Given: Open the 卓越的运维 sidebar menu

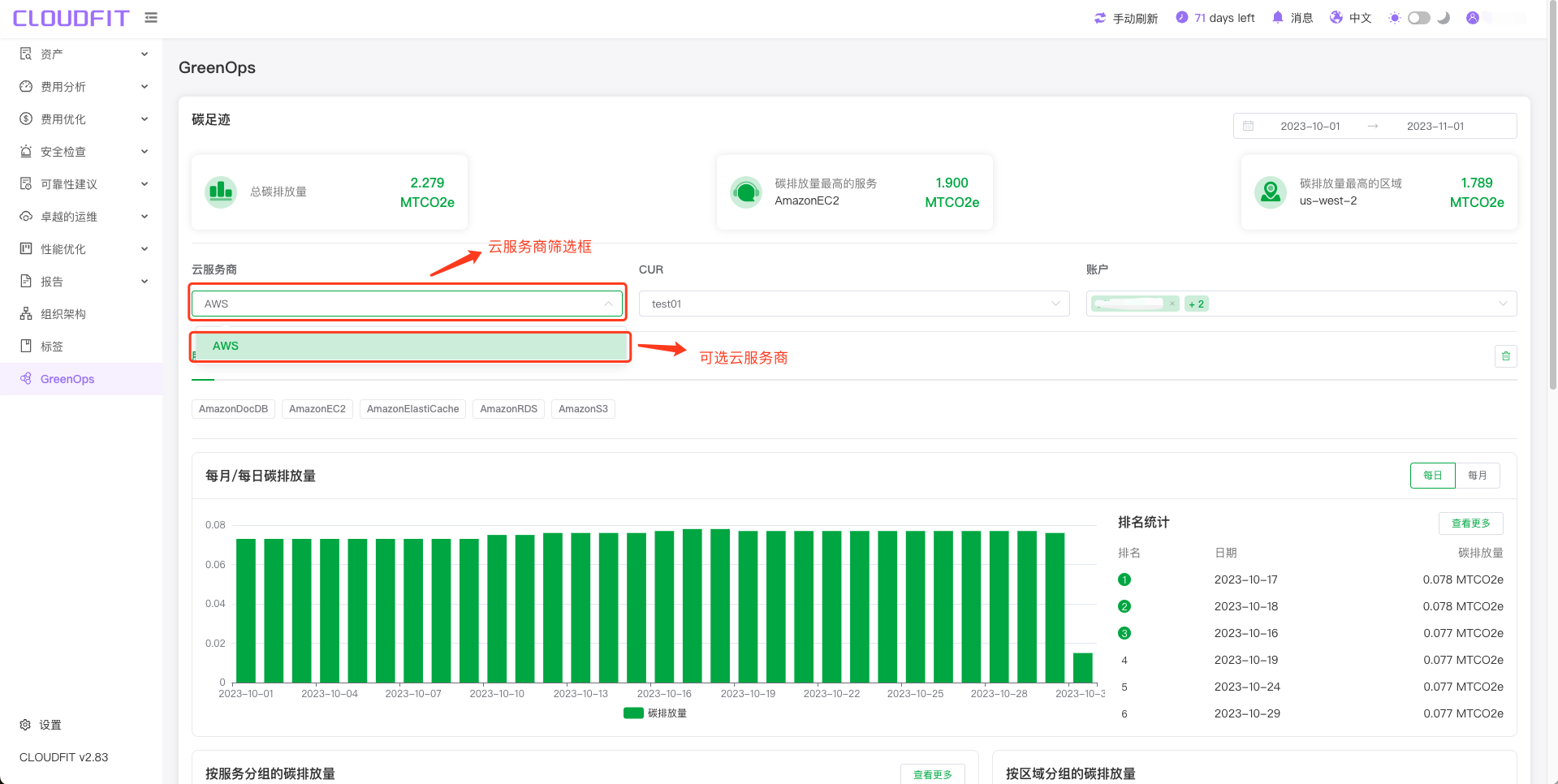Looking at the screenshot, I should click(81, 217).
